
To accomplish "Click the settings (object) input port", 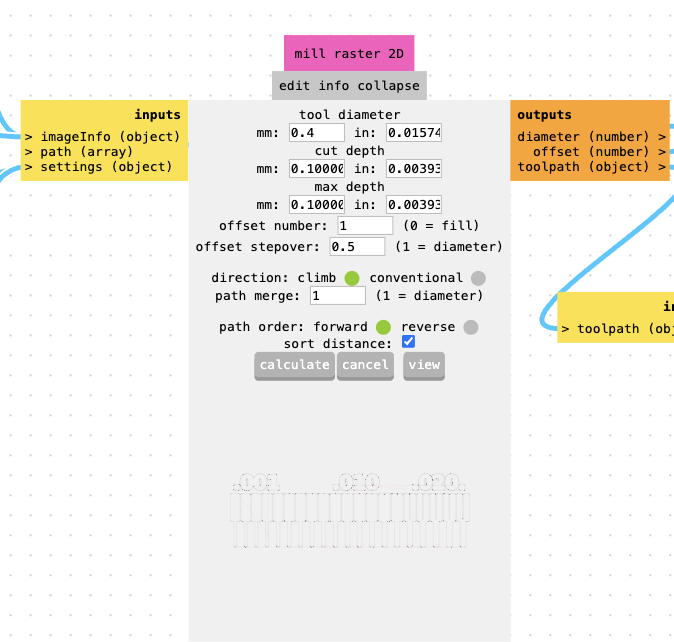I will (99, 167).
